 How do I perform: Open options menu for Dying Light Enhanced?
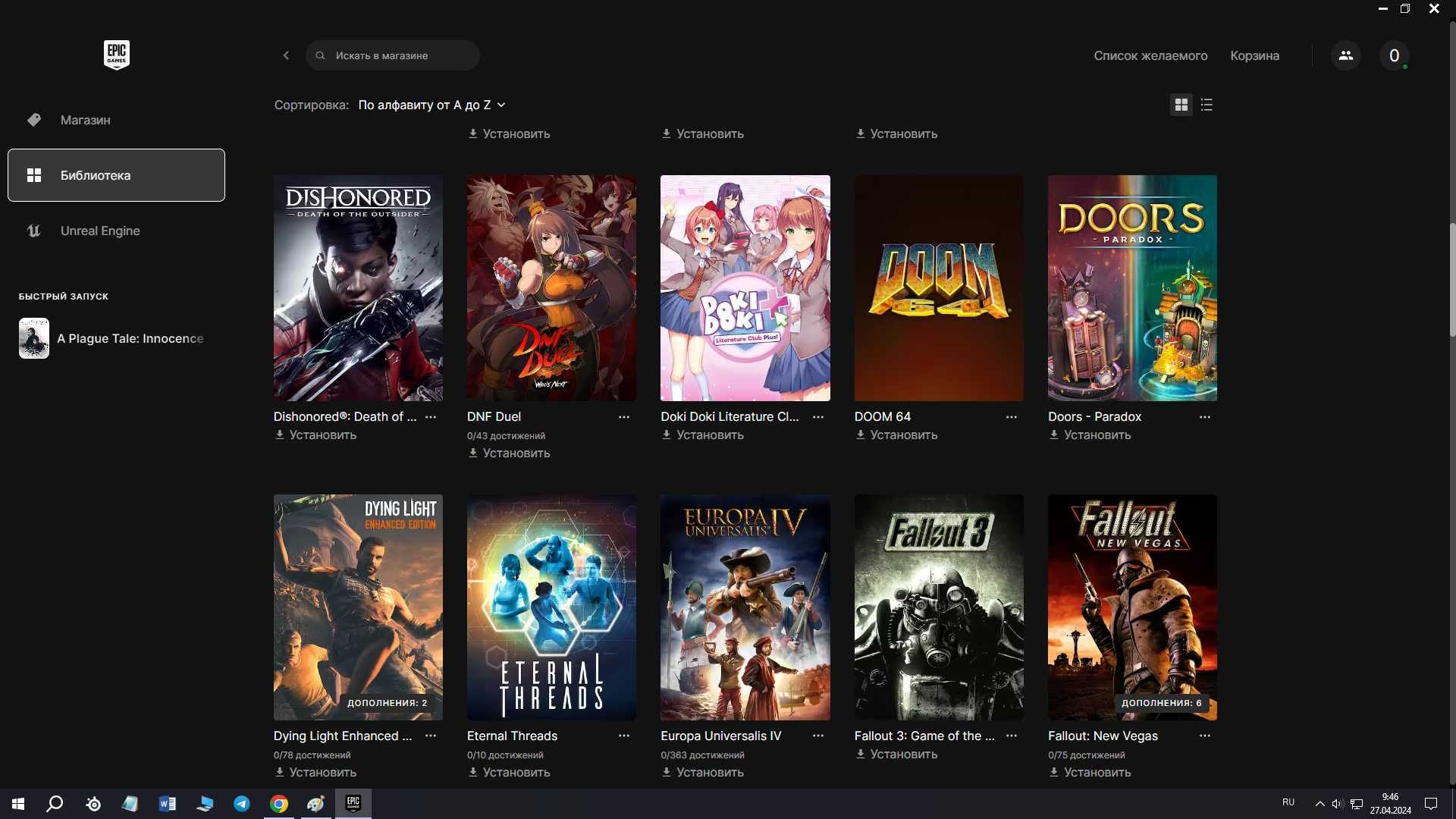click(431, 736)
